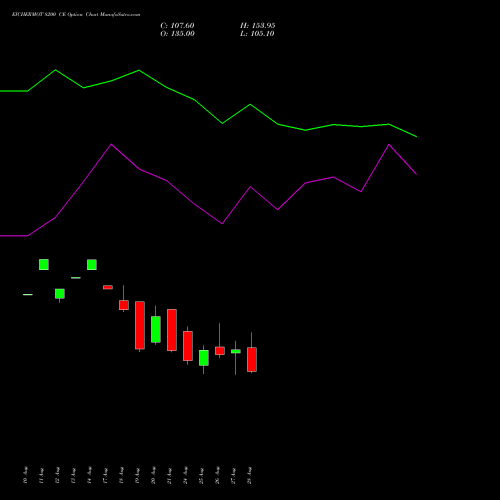Click the red candlestick for 24 Aug

tap(188, 346)
